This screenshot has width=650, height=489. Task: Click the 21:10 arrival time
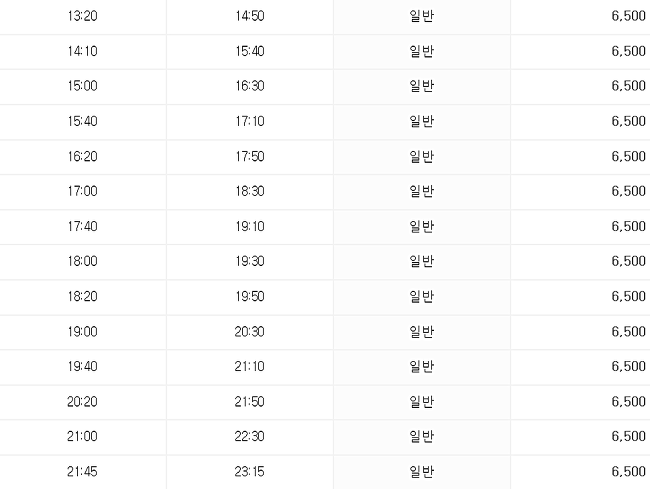tap(250, 367)
